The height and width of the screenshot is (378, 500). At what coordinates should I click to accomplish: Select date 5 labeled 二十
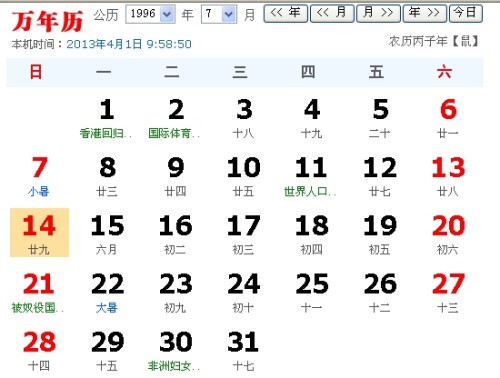380,118
